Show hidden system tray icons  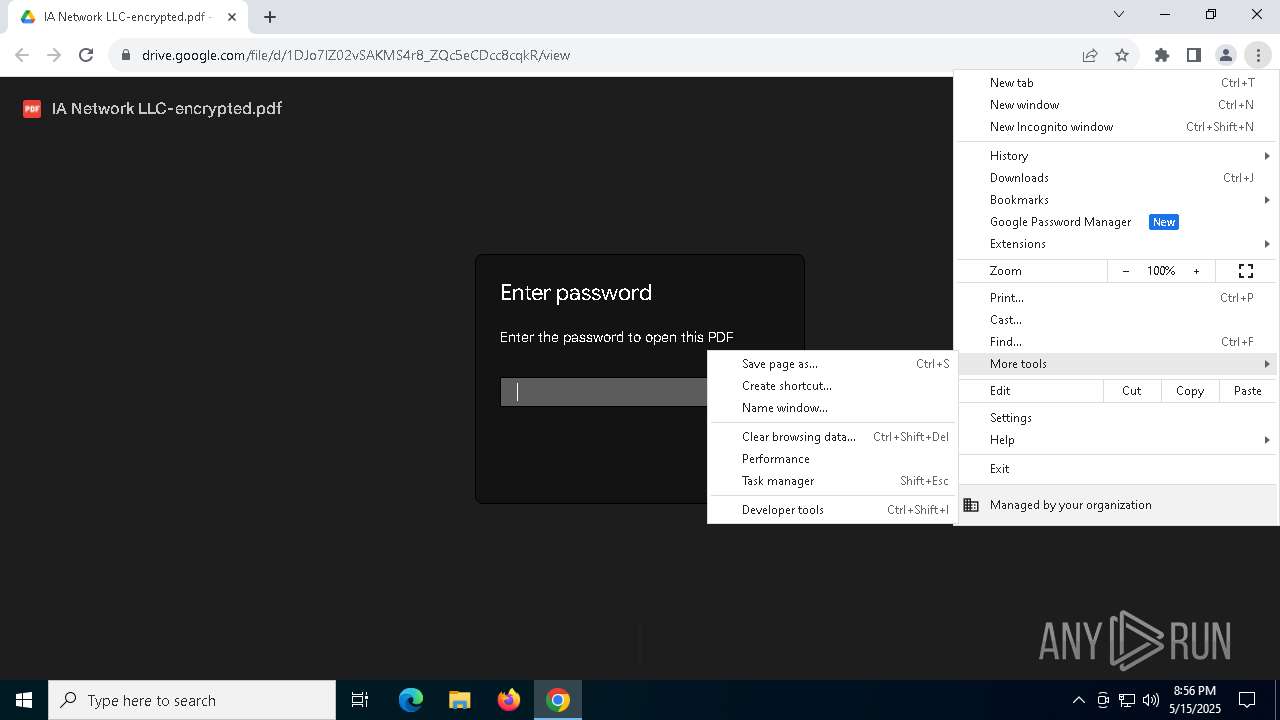[1078, 700]
